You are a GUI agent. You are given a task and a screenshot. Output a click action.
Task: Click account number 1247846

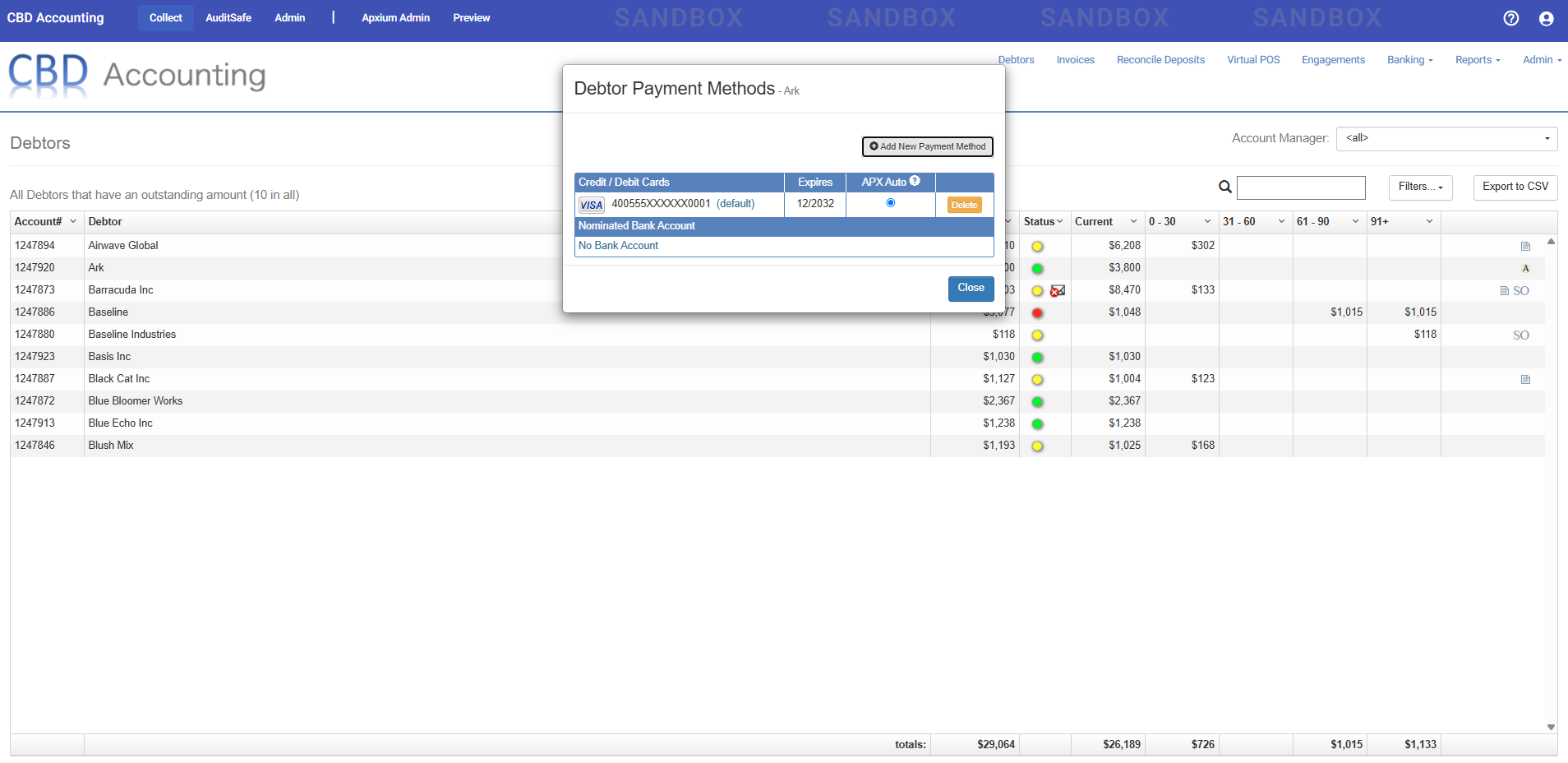point(35,446)
